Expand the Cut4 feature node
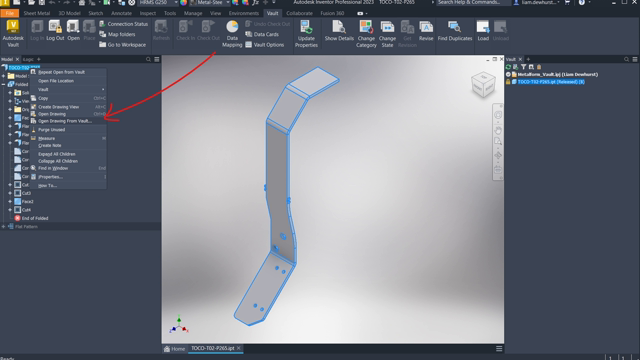Image resolution: width=640 pixels, height=360 pixels. click(x=10, y=210)
